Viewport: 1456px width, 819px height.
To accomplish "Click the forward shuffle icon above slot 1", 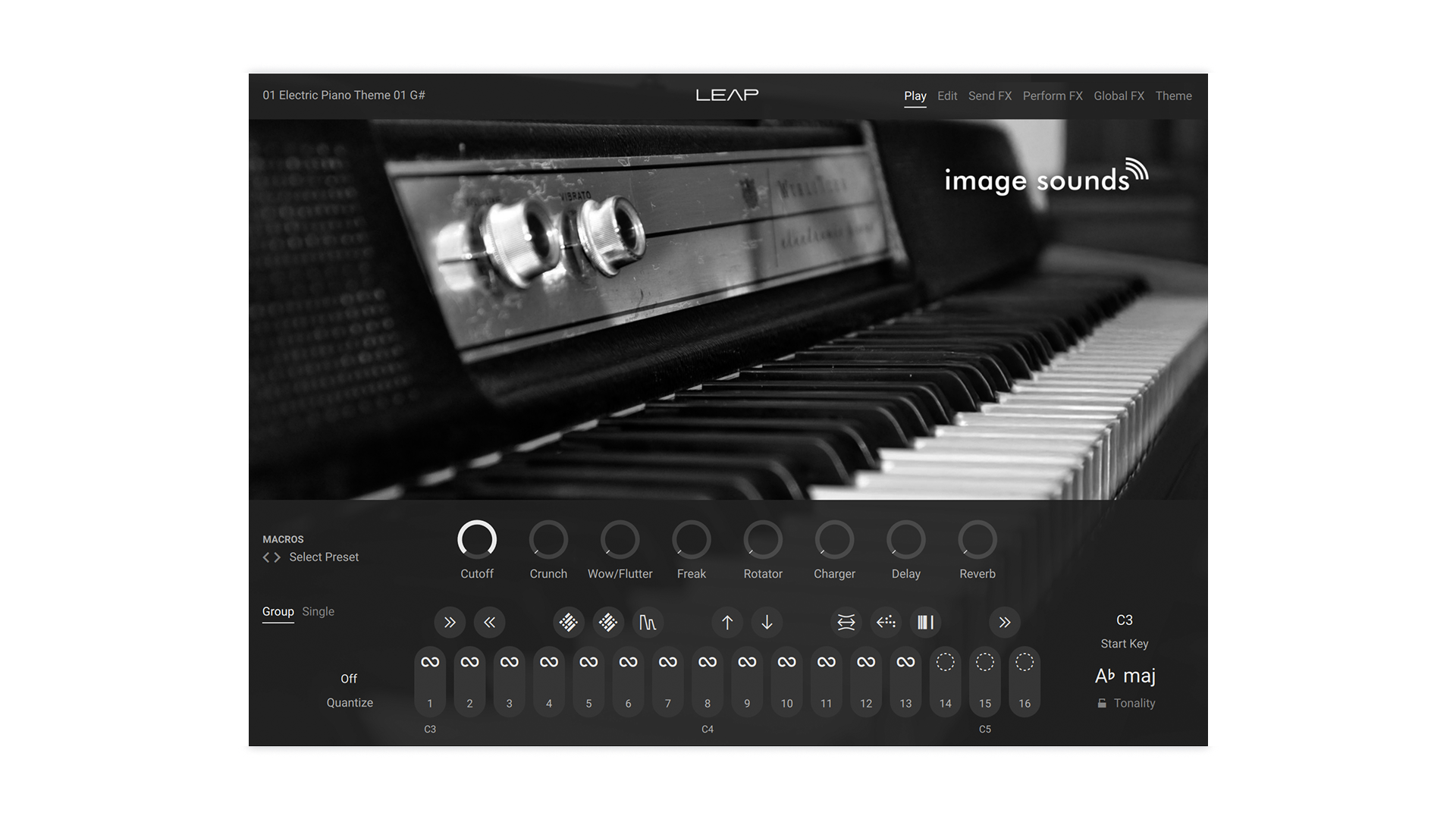I will 449,622.
